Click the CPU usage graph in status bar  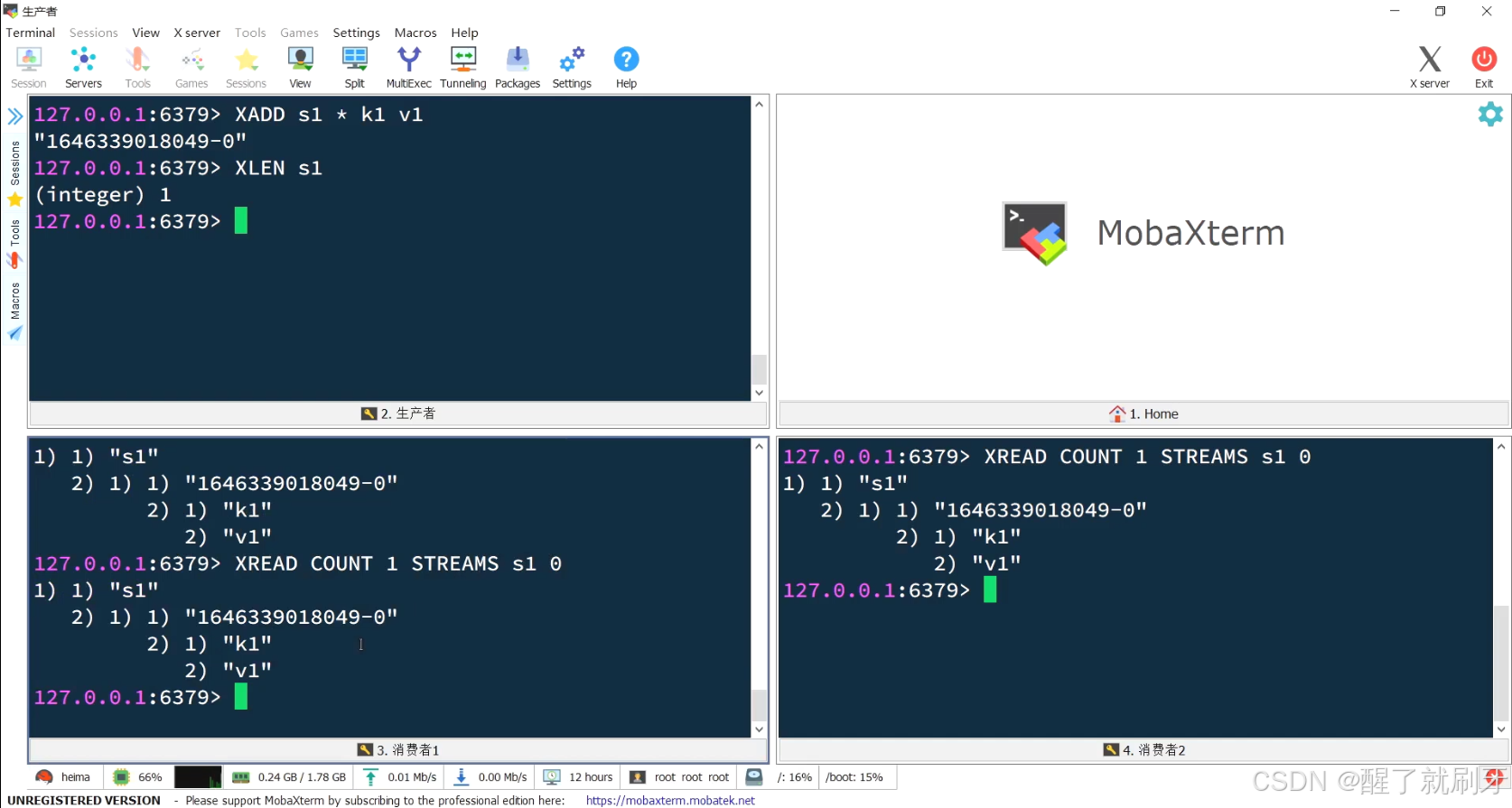pyautogui.click(x=198, y=777)
